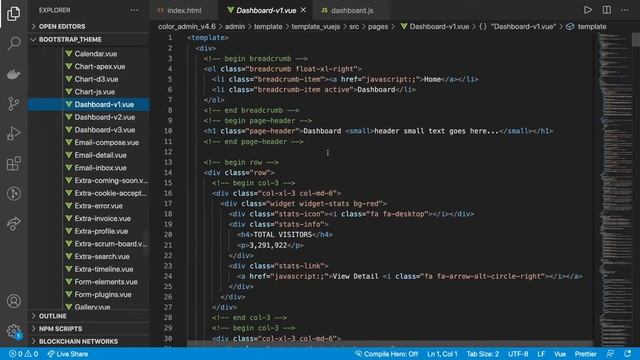The width and height of the screenshot is (640, 360).
Task: Click the Run play button in the editor title bar
Action: coord(587,10)
